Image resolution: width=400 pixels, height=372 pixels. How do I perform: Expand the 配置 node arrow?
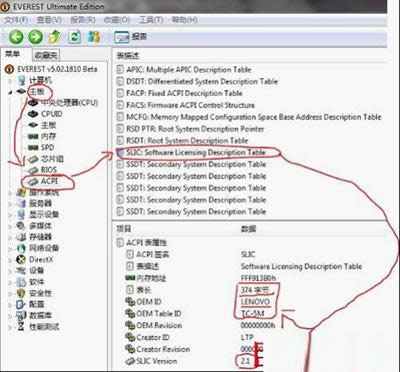tap(10, 304)
